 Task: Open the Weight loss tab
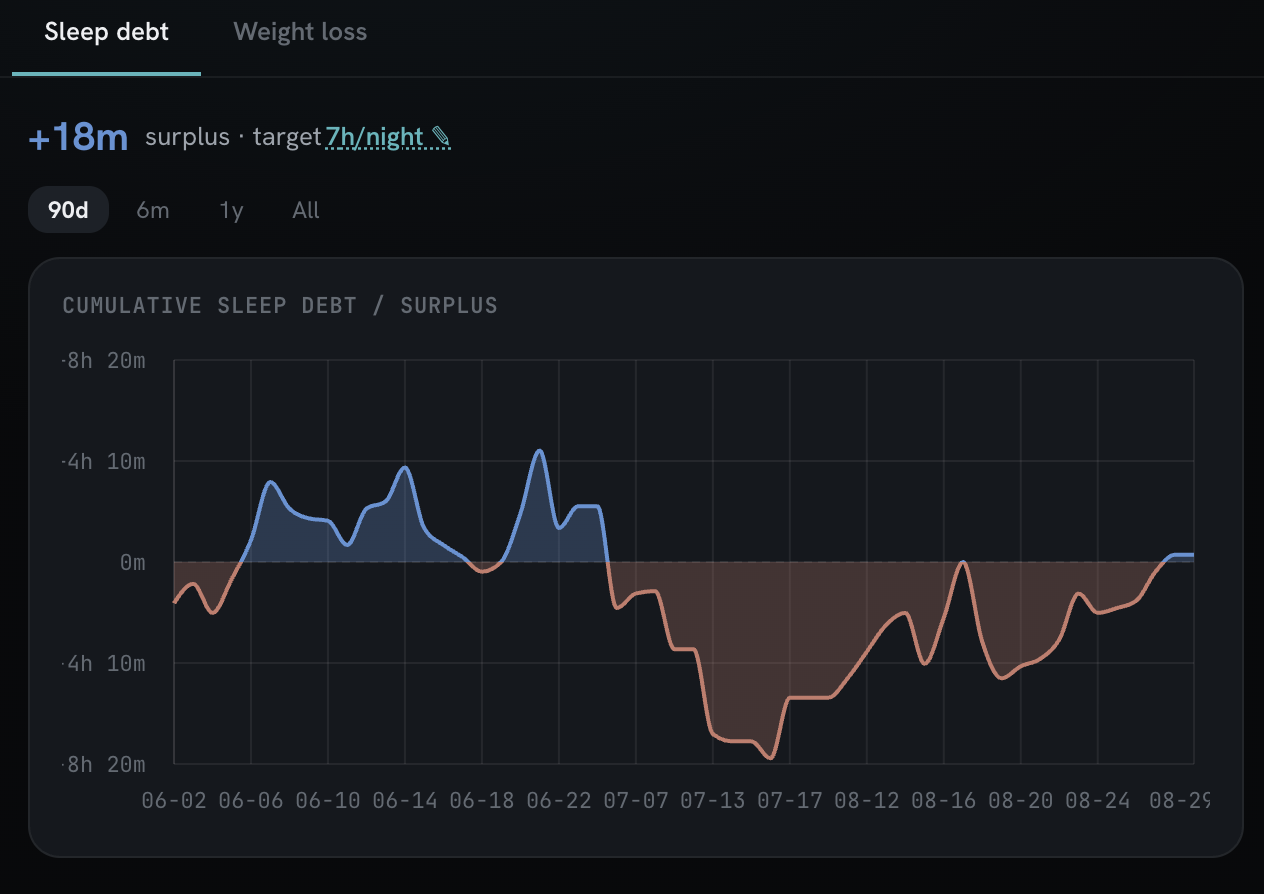(300, 32)
